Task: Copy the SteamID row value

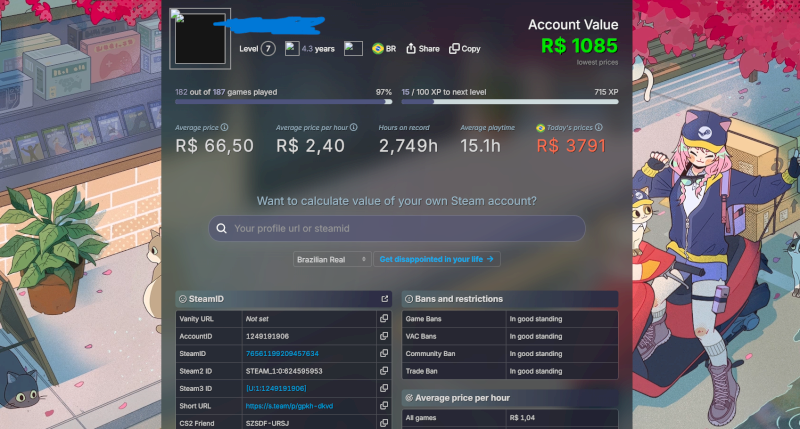Action: click(x=384, y=353)
